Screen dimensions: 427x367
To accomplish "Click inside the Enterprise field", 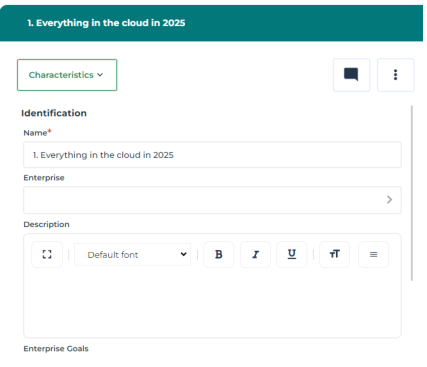I will pos(212,200).
